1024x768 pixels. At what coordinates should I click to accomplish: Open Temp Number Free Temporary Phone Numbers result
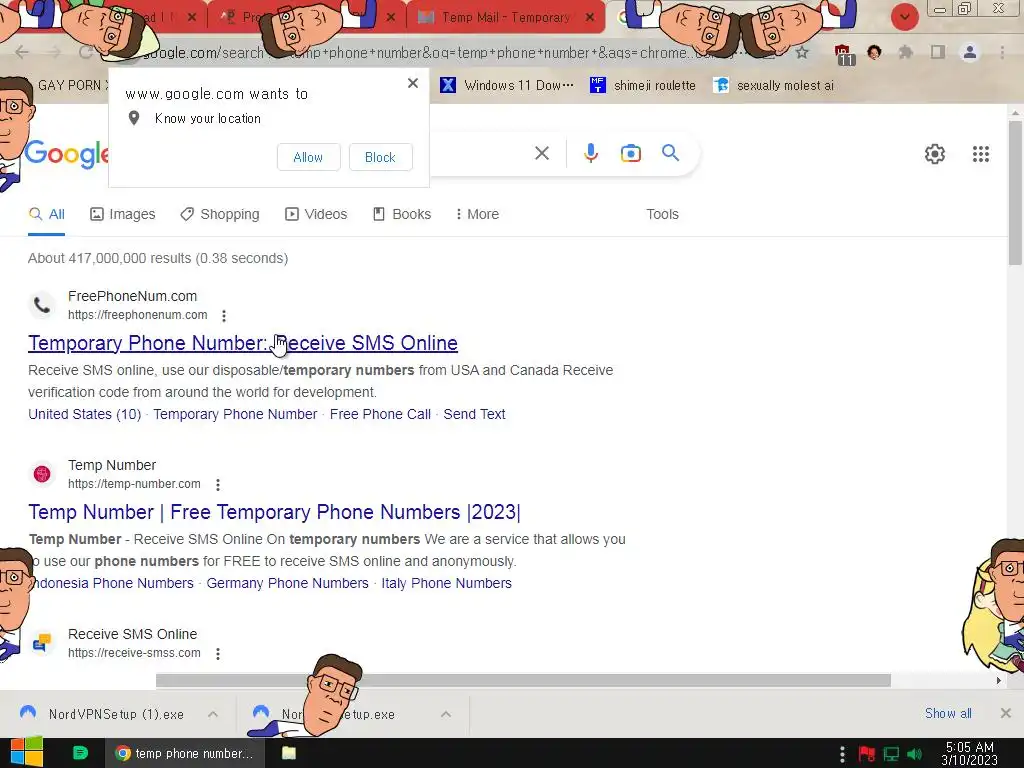tap(274, 512)
